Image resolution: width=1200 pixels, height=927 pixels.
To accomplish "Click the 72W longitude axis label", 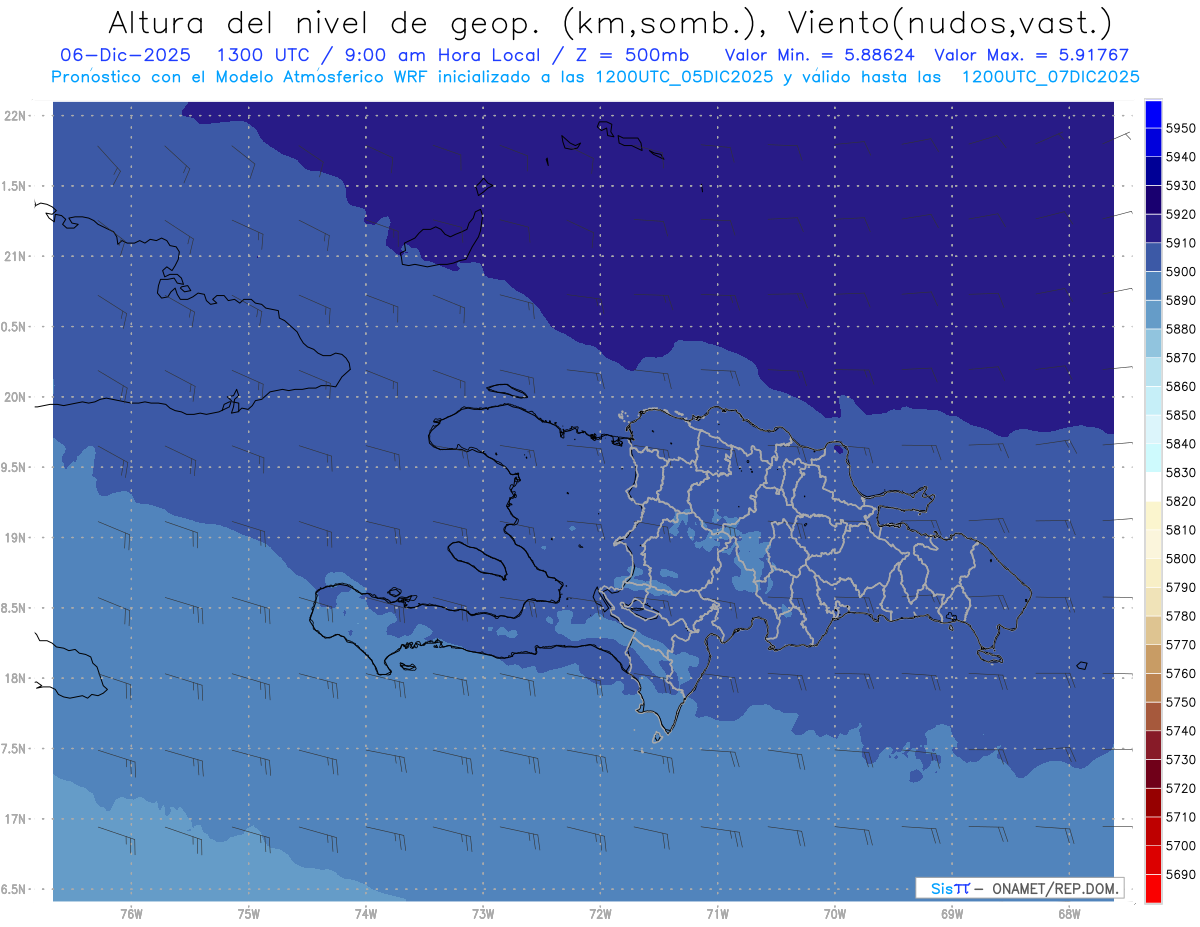I will 600,914.
